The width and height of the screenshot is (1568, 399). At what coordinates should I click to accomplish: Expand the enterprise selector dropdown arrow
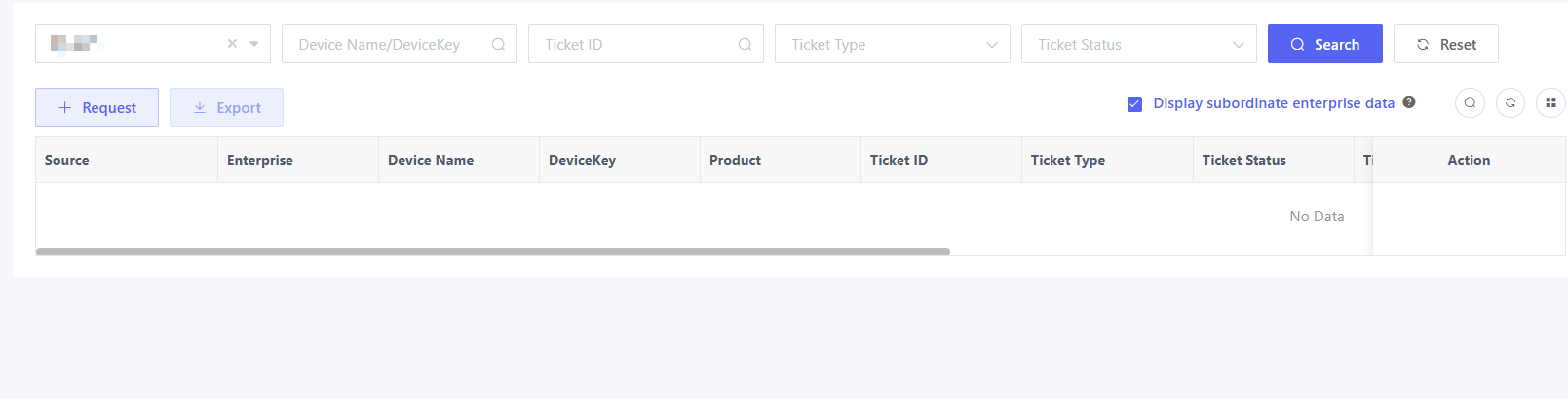(254, 44)
